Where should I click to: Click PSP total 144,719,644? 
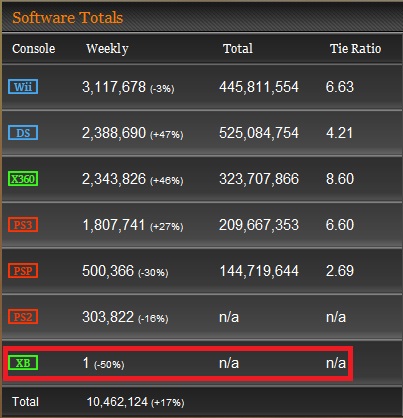click(259, 271)
